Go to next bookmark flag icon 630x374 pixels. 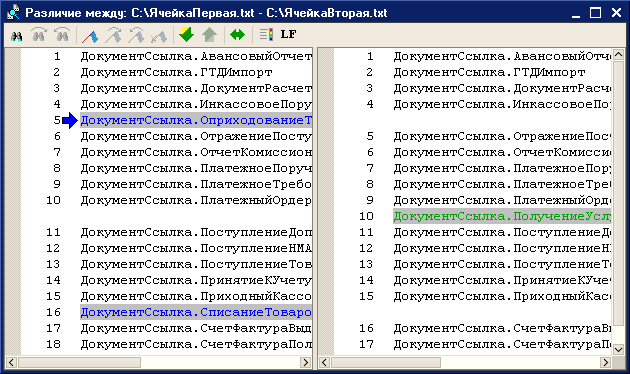pyautogui.click(x=113, y=35)
